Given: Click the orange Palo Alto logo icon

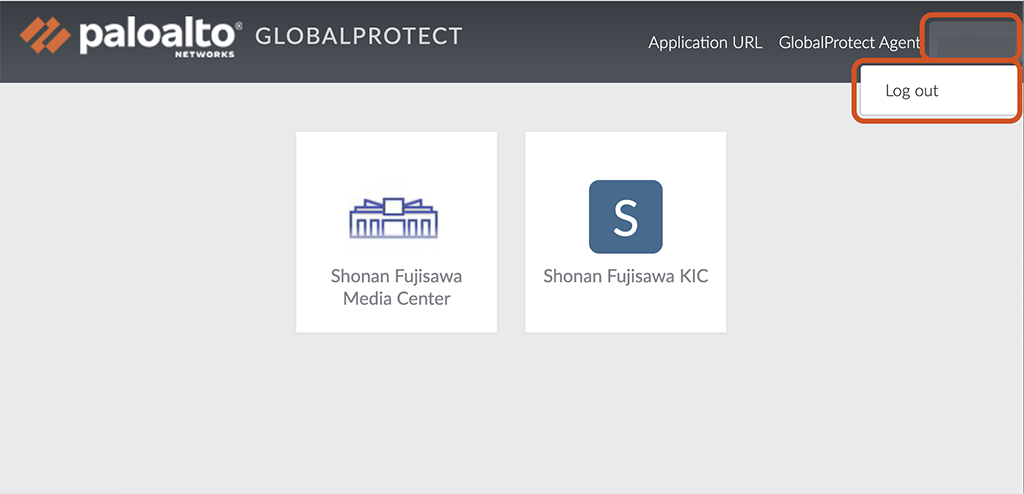Looking at the screenshot, I should 46,35.
